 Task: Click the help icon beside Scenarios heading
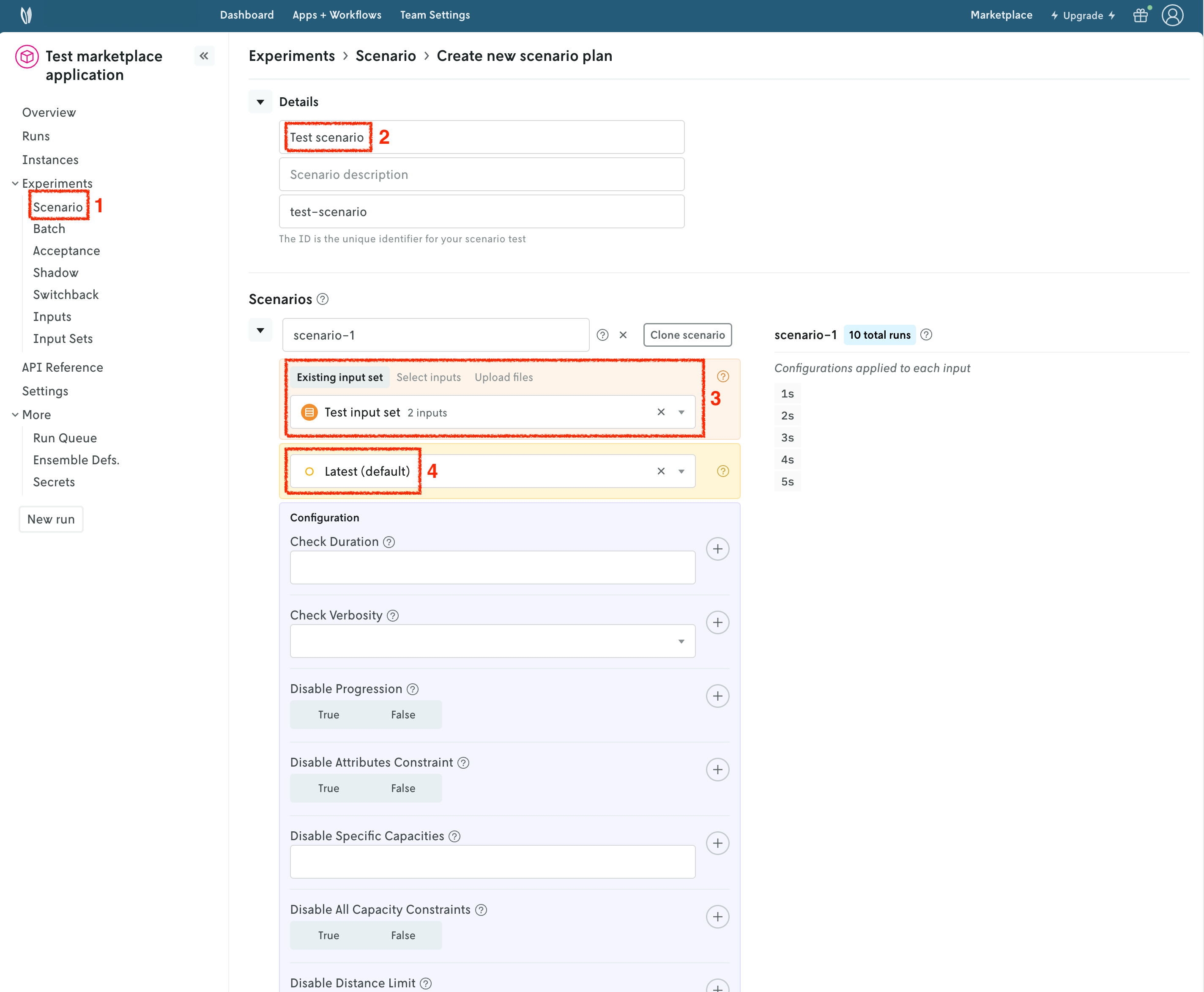click(x=323, y=299)
